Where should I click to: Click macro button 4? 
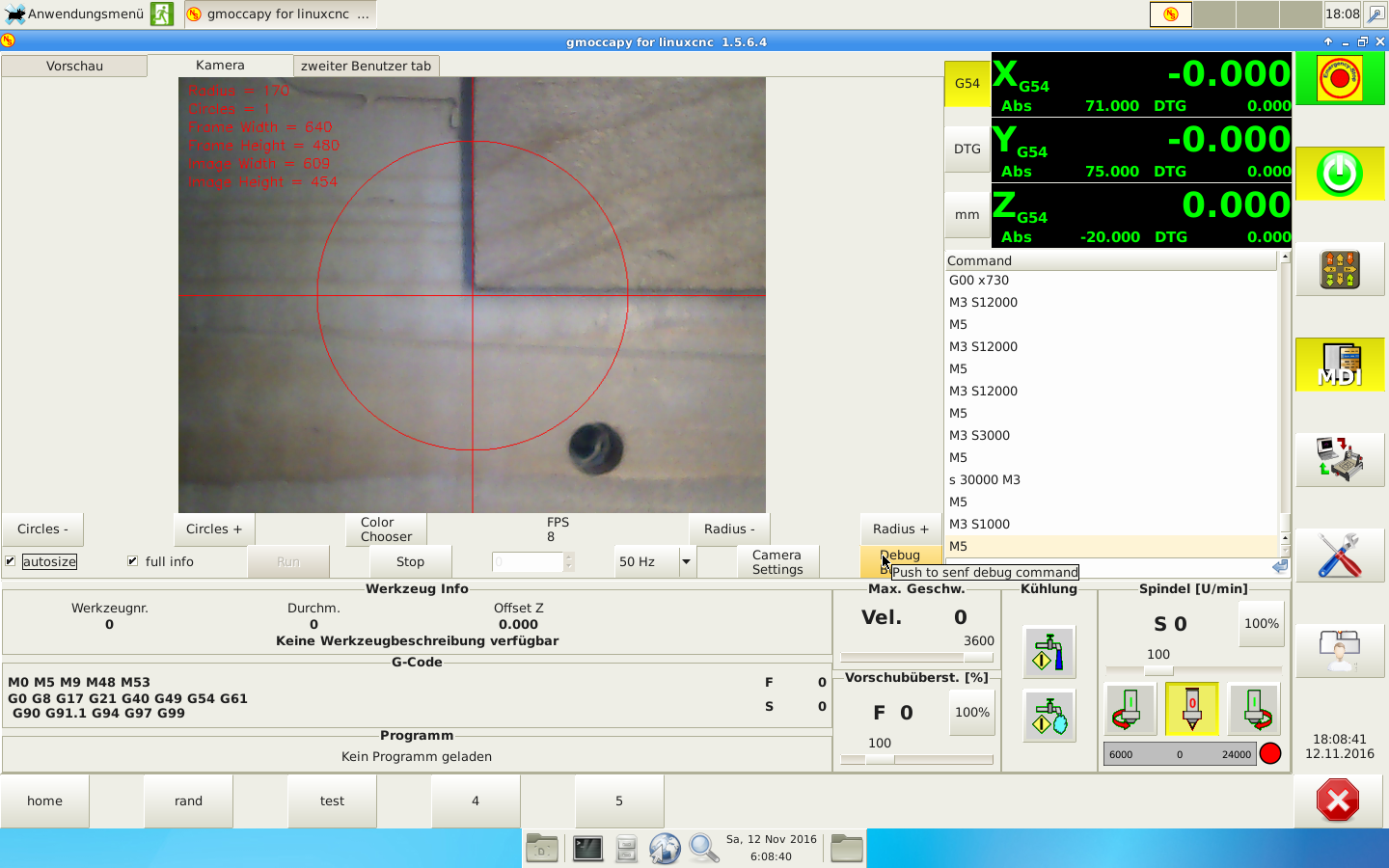476,800
